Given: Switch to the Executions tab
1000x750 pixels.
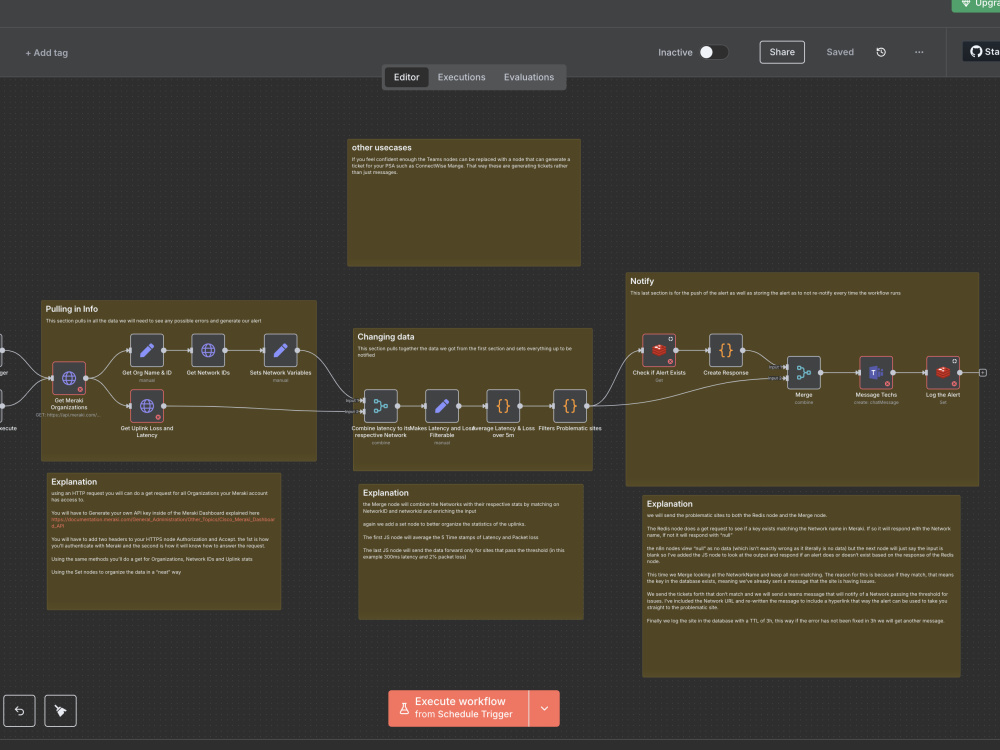Looking at the screenshot, I should (461, 77).
